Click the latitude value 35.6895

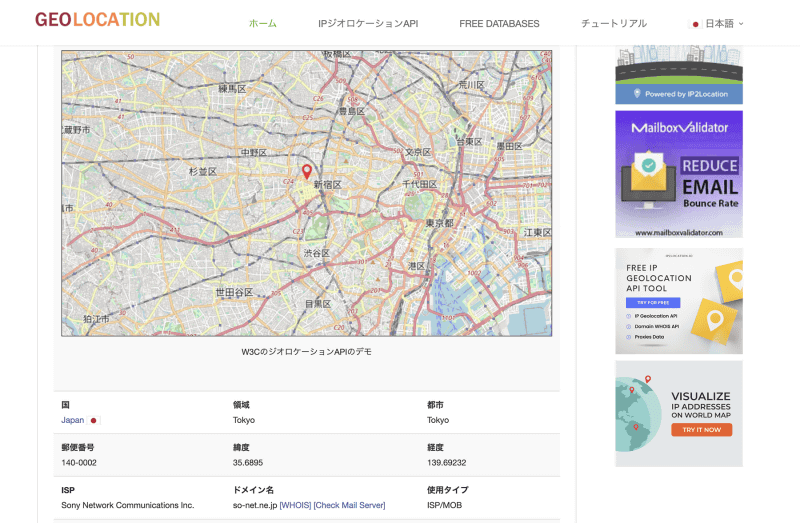coord(248,463)
